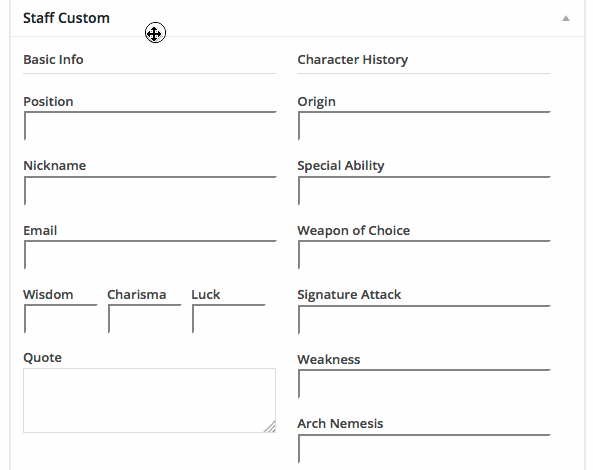Click the Wisdom number box

pos(61,319)
